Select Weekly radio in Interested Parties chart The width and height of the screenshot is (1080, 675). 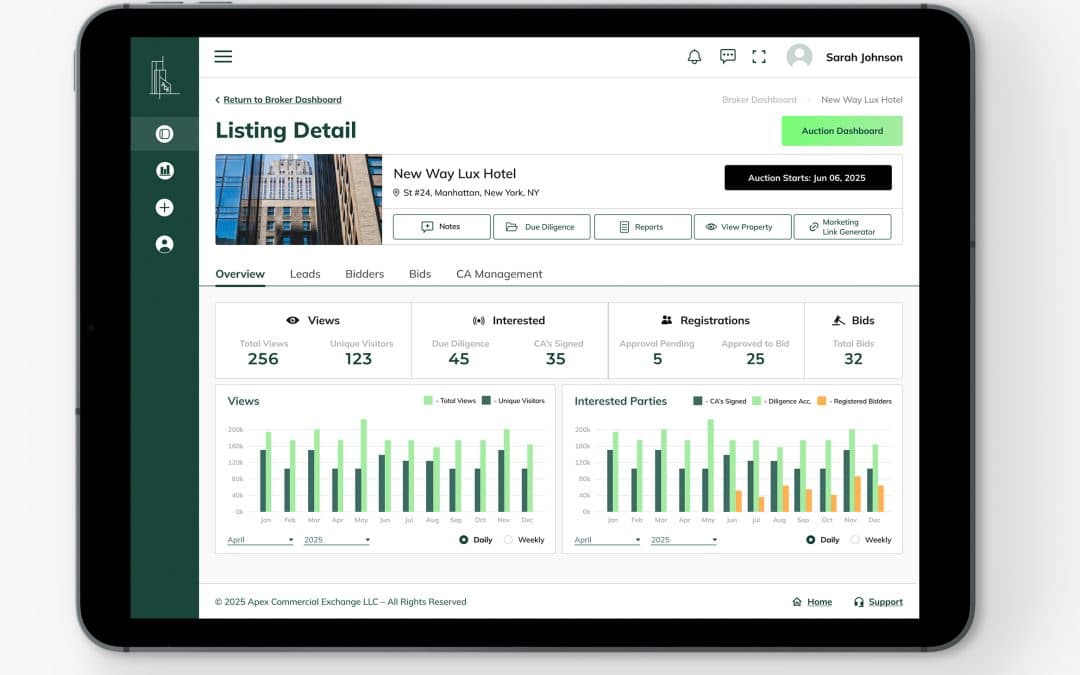855,540
